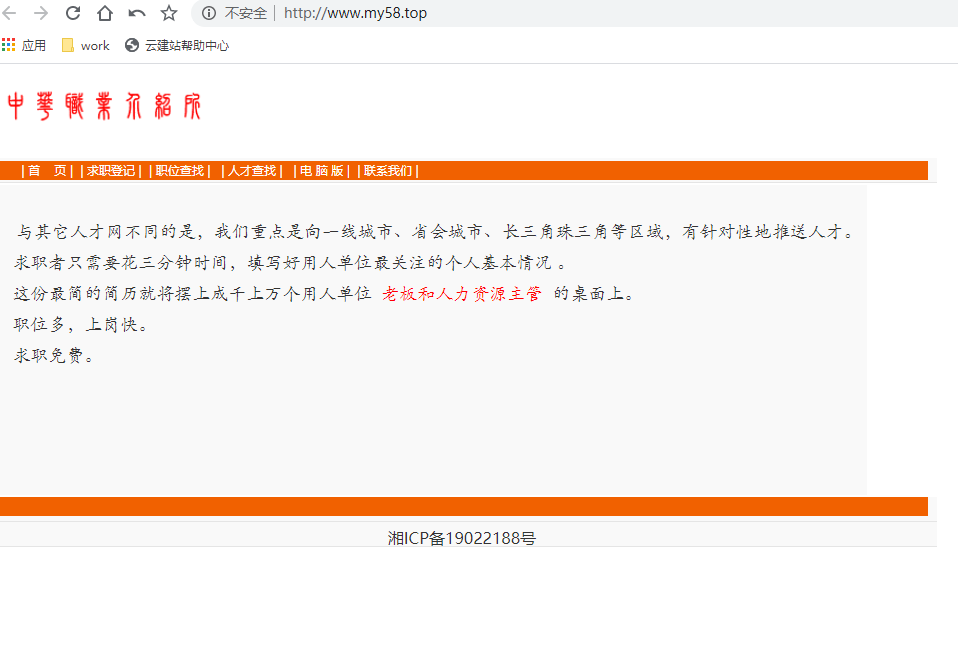Click the address bar showing http://www.my58.top
The image size is (958, 657).
[355, 13]
